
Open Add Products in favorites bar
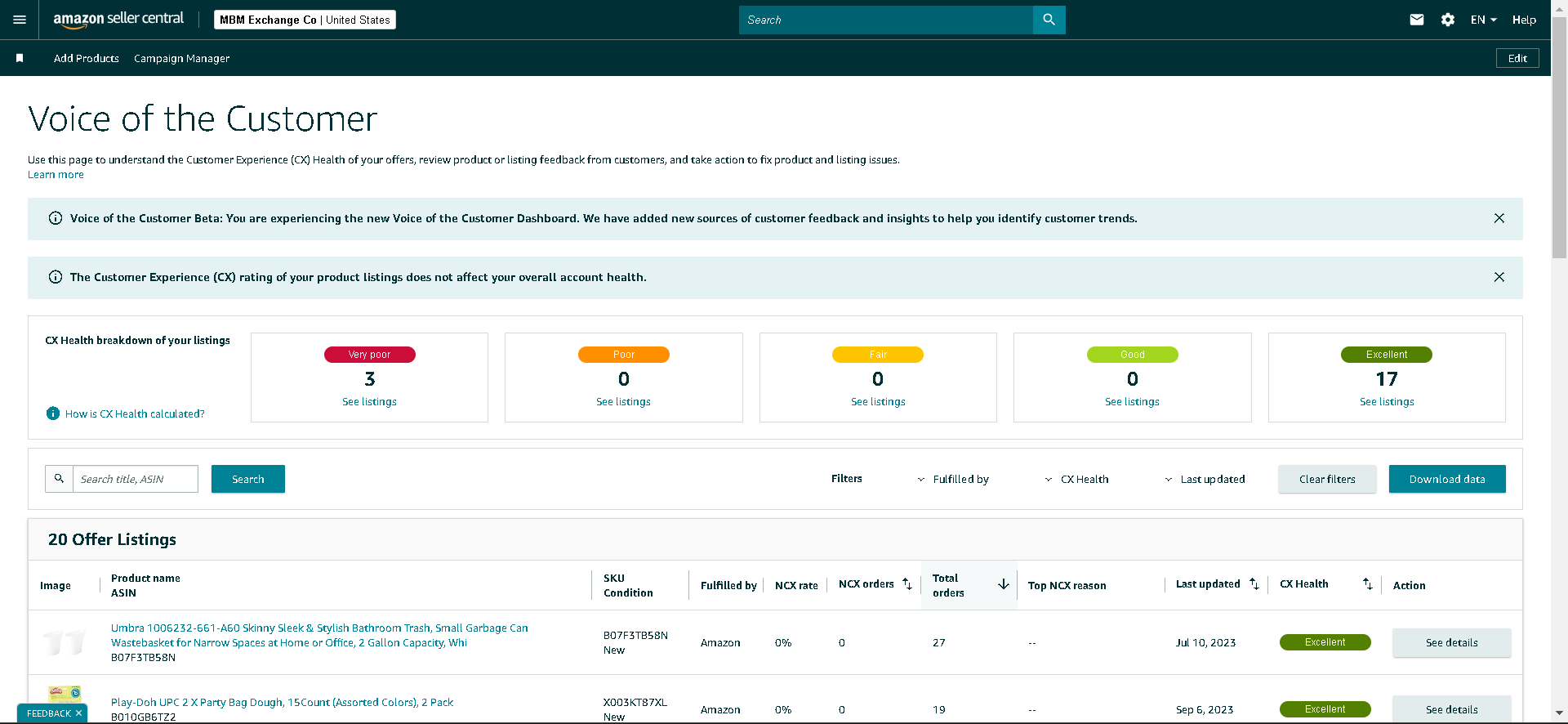point(87,58)
